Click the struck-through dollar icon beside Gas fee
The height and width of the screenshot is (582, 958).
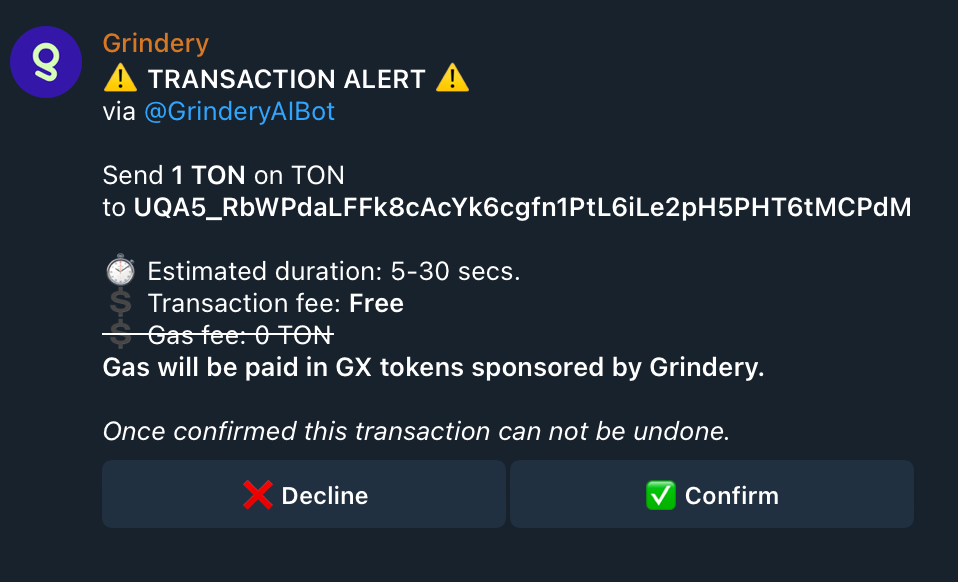coord(120,334)
